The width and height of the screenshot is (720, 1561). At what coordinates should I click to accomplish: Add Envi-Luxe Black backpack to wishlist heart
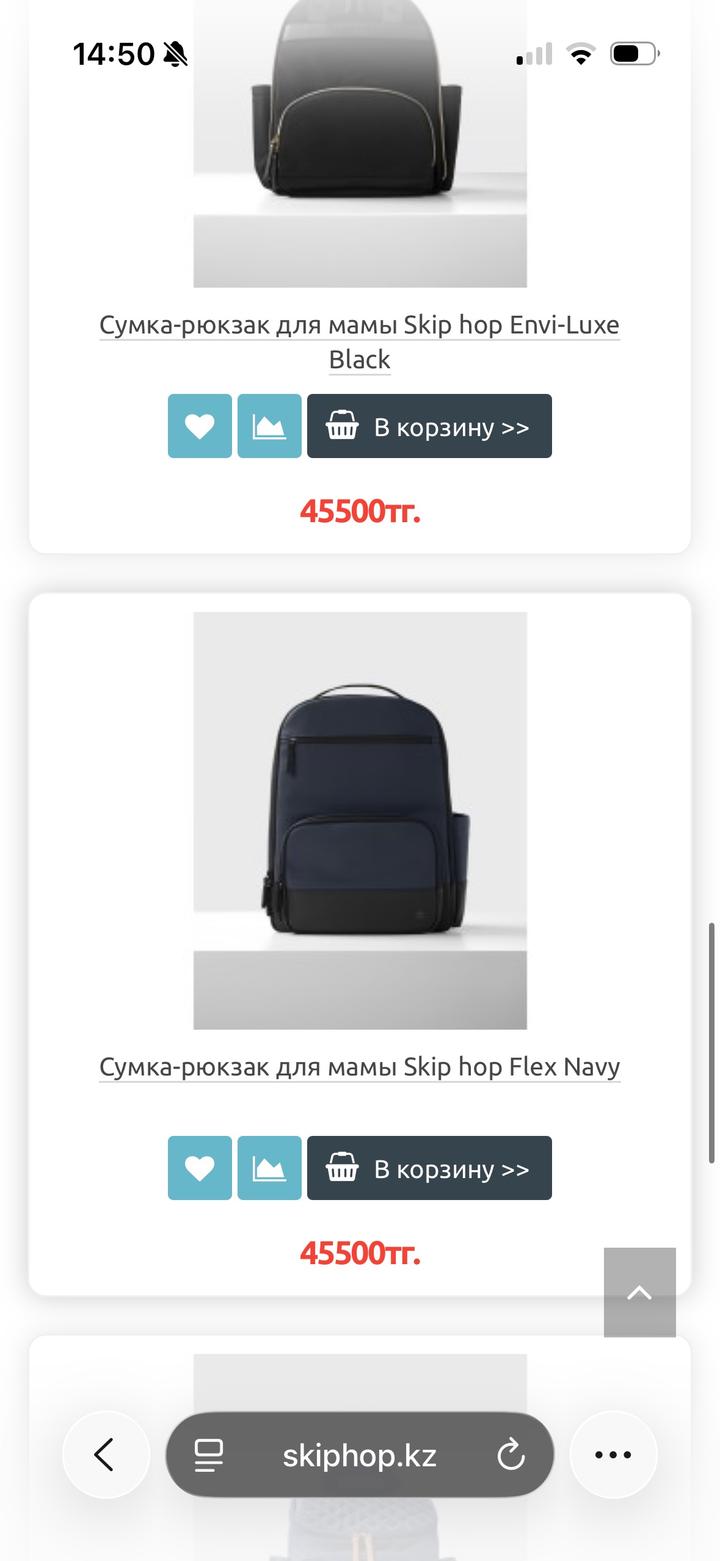(200, 426)
